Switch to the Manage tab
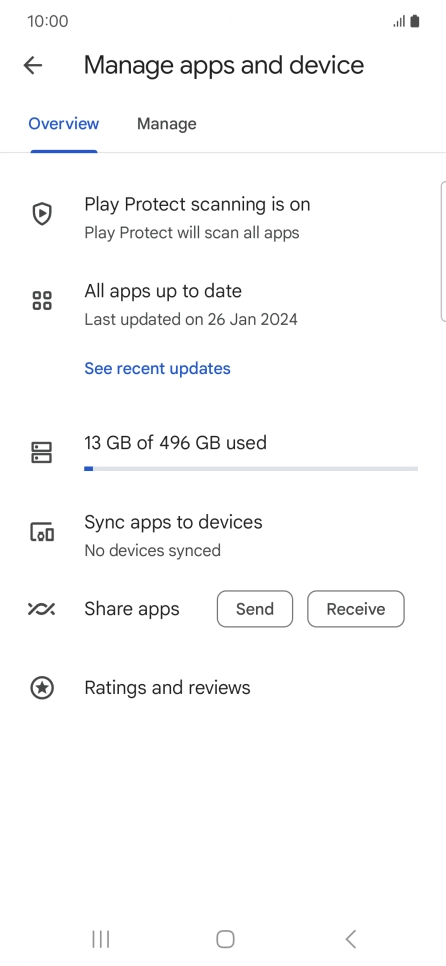446x966 pixels. coord(166,124)
